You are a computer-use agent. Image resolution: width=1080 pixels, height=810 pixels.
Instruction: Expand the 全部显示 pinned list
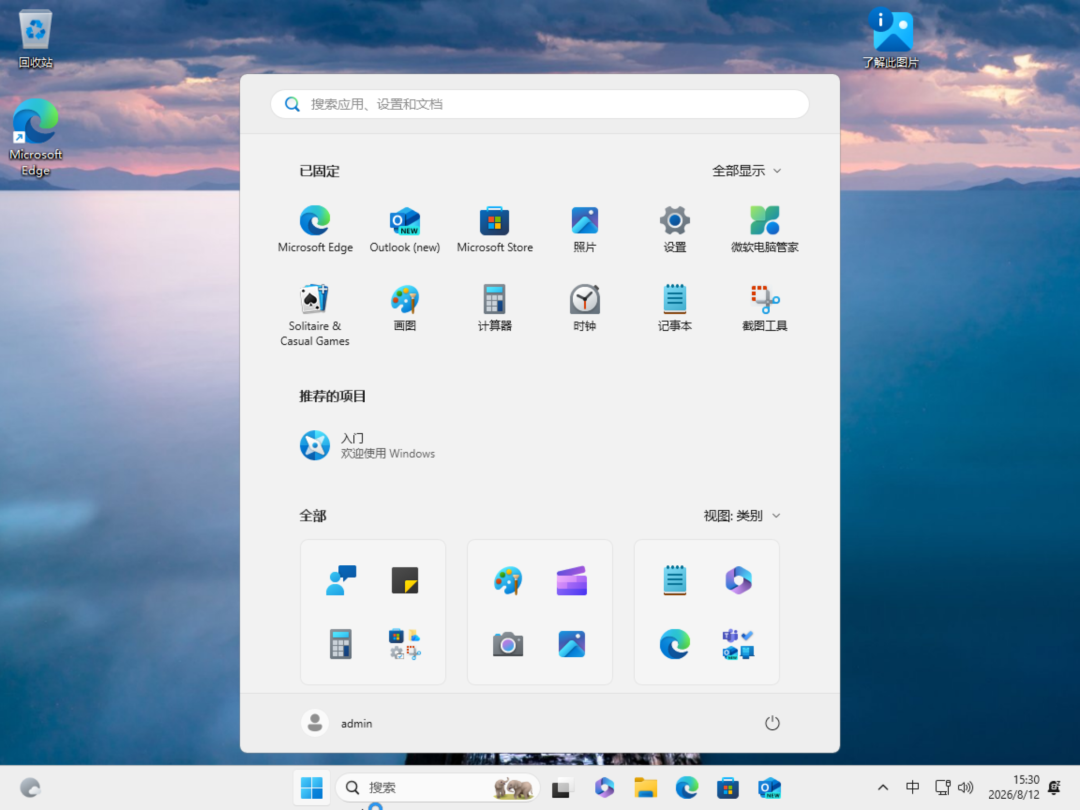click(746, 171)
